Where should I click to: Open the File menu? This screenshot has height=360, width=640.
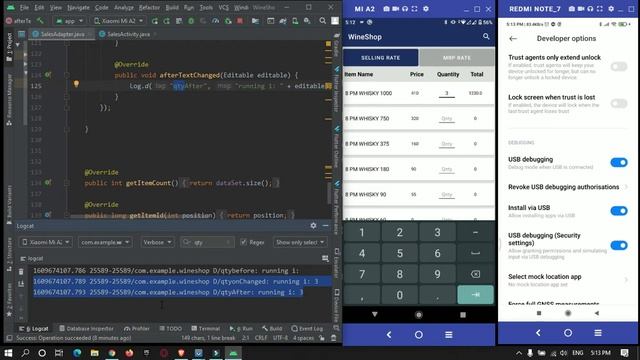[x=24, y=7]
